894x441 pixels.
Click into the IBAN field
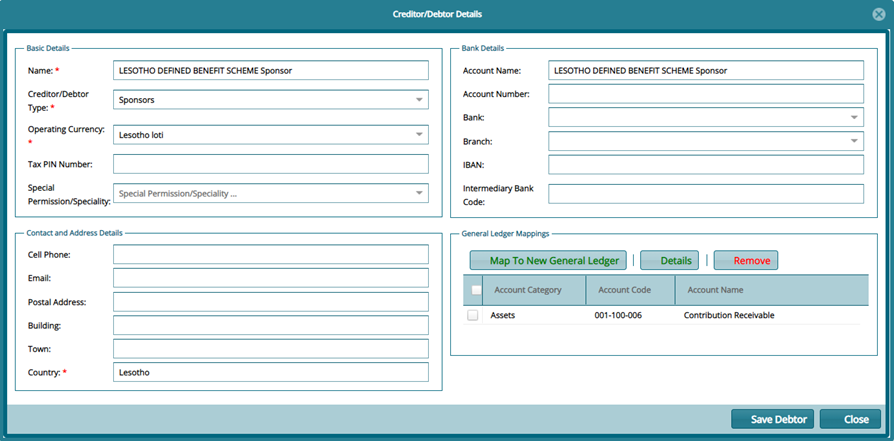pyautogui.click(x=706, y=165)
